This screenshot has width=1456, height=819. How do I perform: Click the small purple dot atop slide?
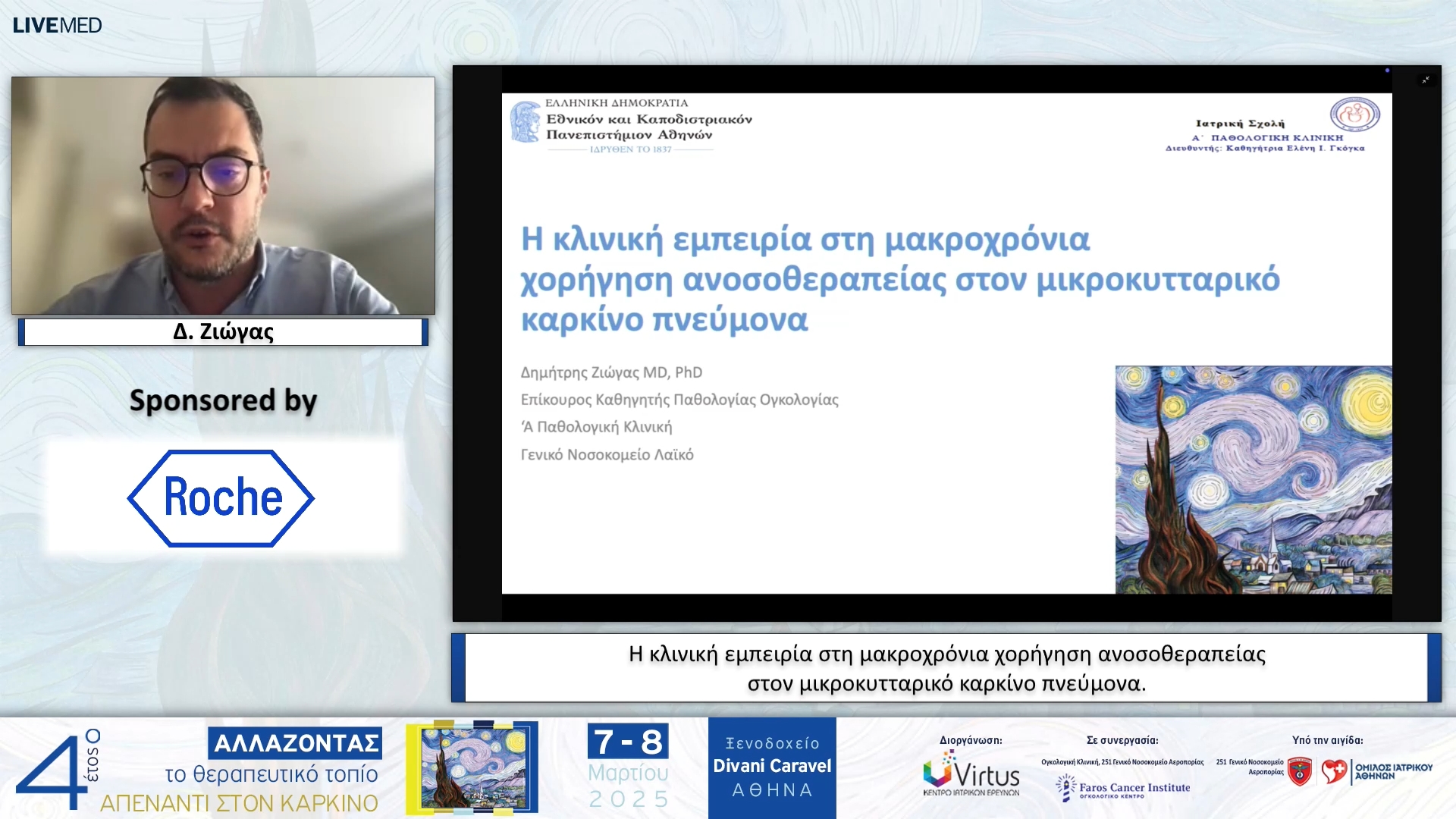pyautogui.click(x=1387, y=71)
